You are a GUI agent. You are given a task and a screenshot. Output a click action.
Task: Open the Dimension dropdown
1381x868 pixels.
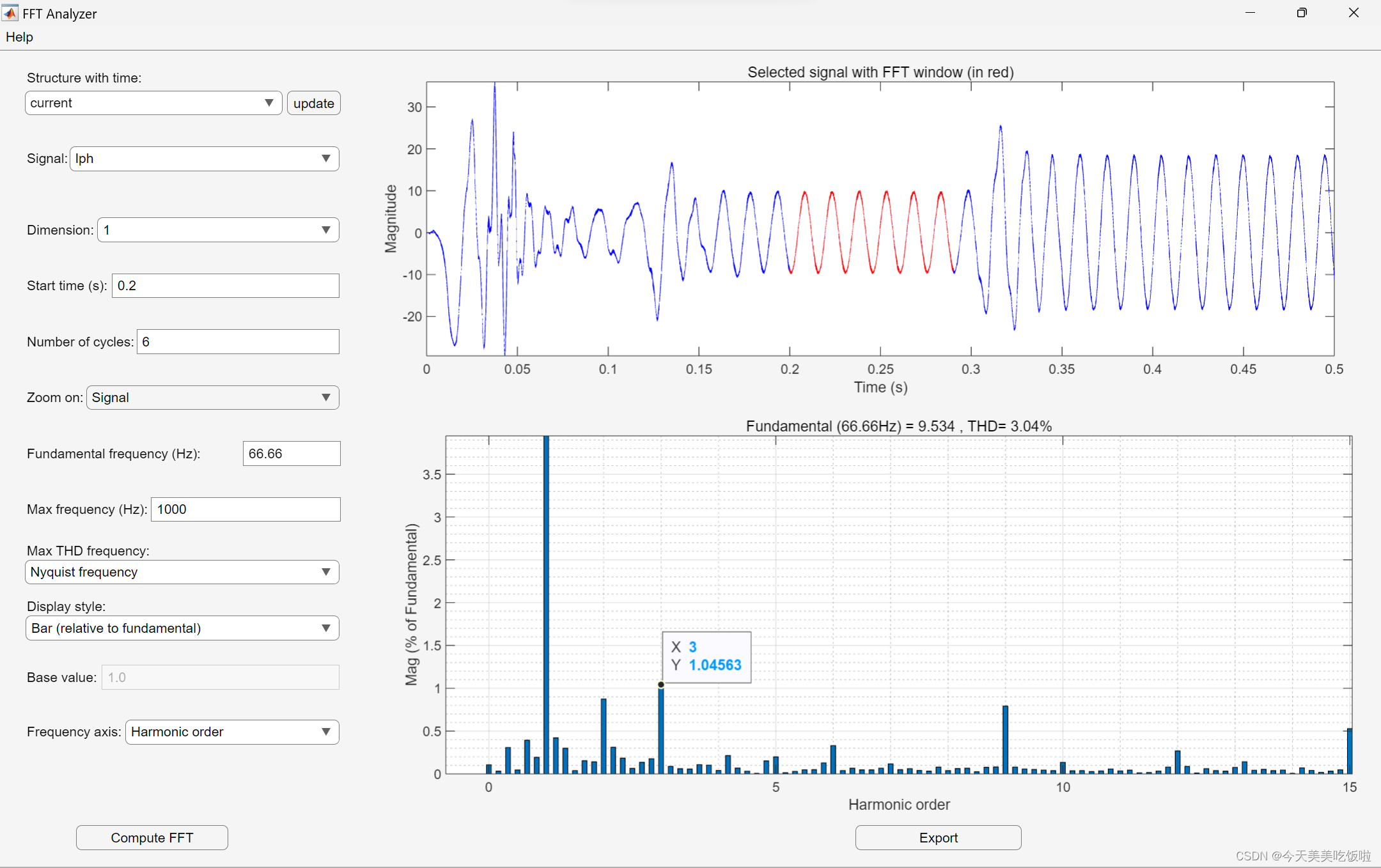(218, 230)
